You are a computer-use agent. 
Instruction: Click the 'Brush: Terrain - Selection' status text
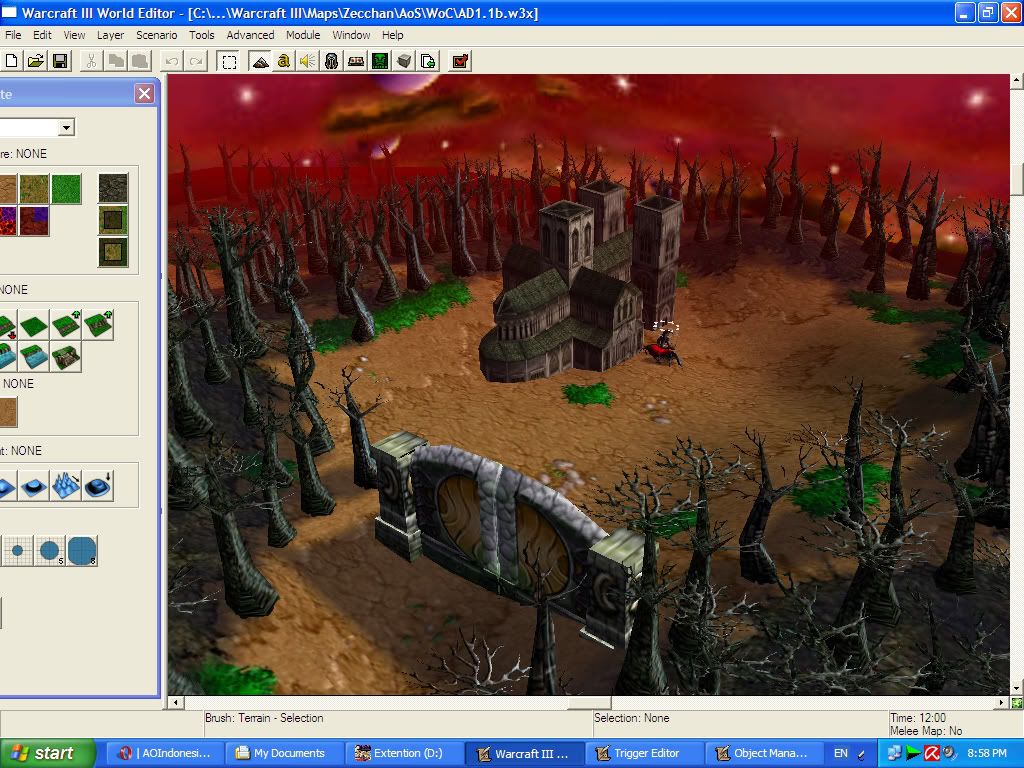pos(264,718)
